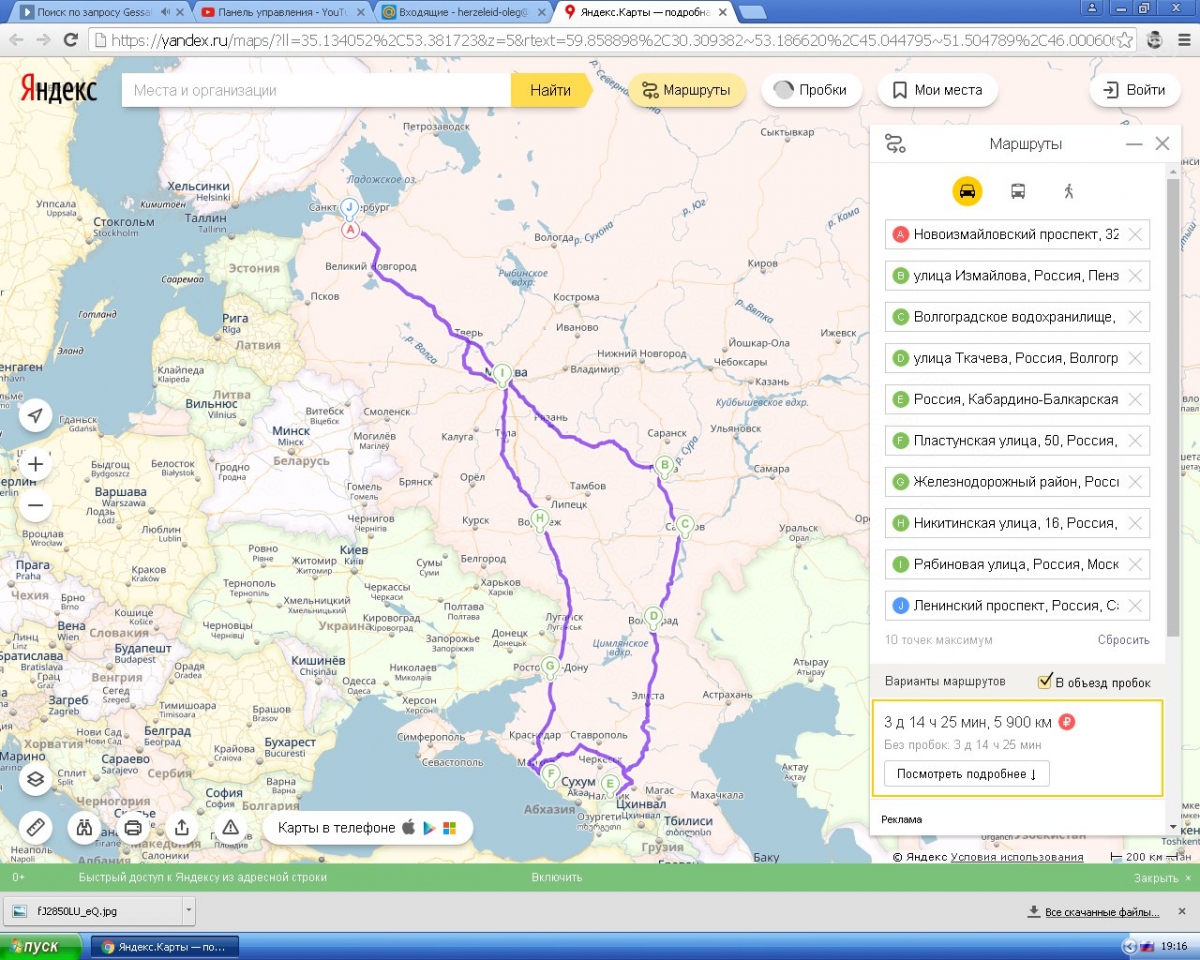The height and width of the screenshot is (960, 1200).
Task: Toggle the 'В объезд пробок' checkbox
Action: point(1046,682)
